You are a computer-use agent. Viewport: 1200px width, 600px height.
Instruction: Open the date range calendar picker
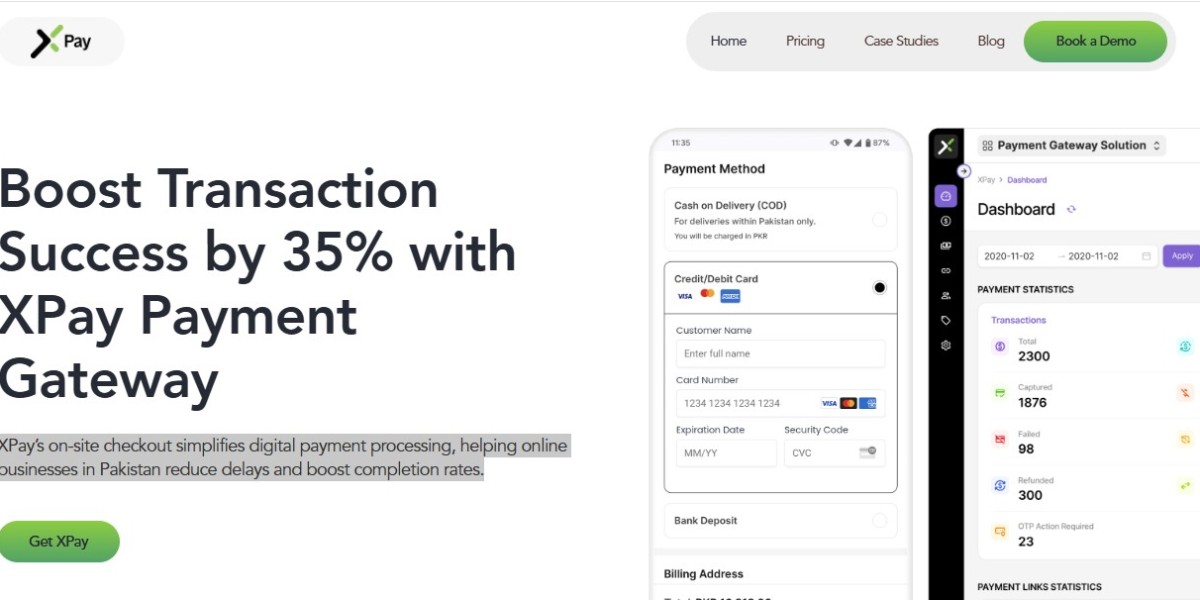pyautogui.click(x=1146, y=256)
